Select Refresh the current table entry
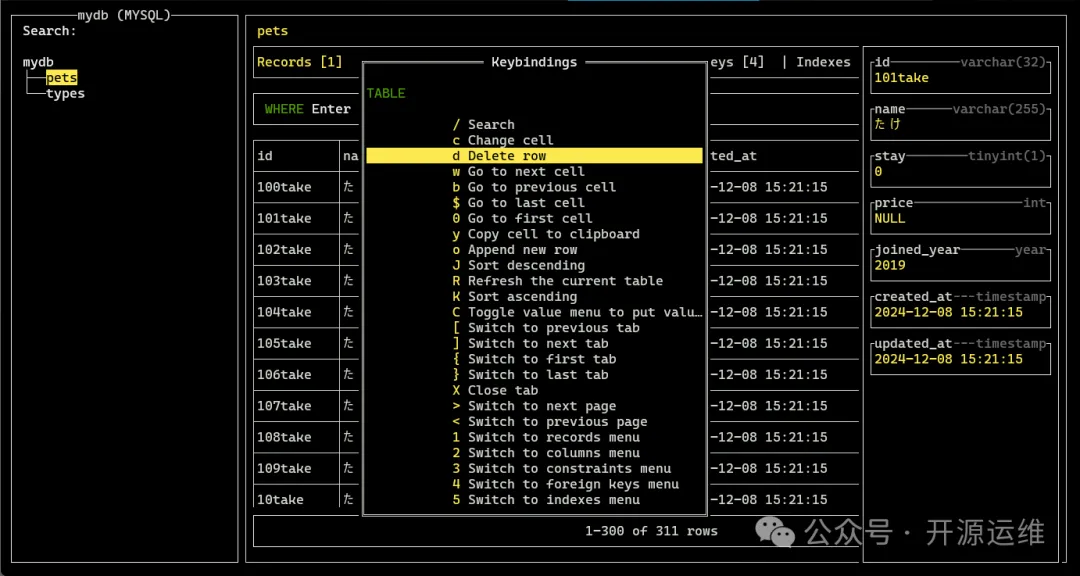 click(x=565, y=281)
